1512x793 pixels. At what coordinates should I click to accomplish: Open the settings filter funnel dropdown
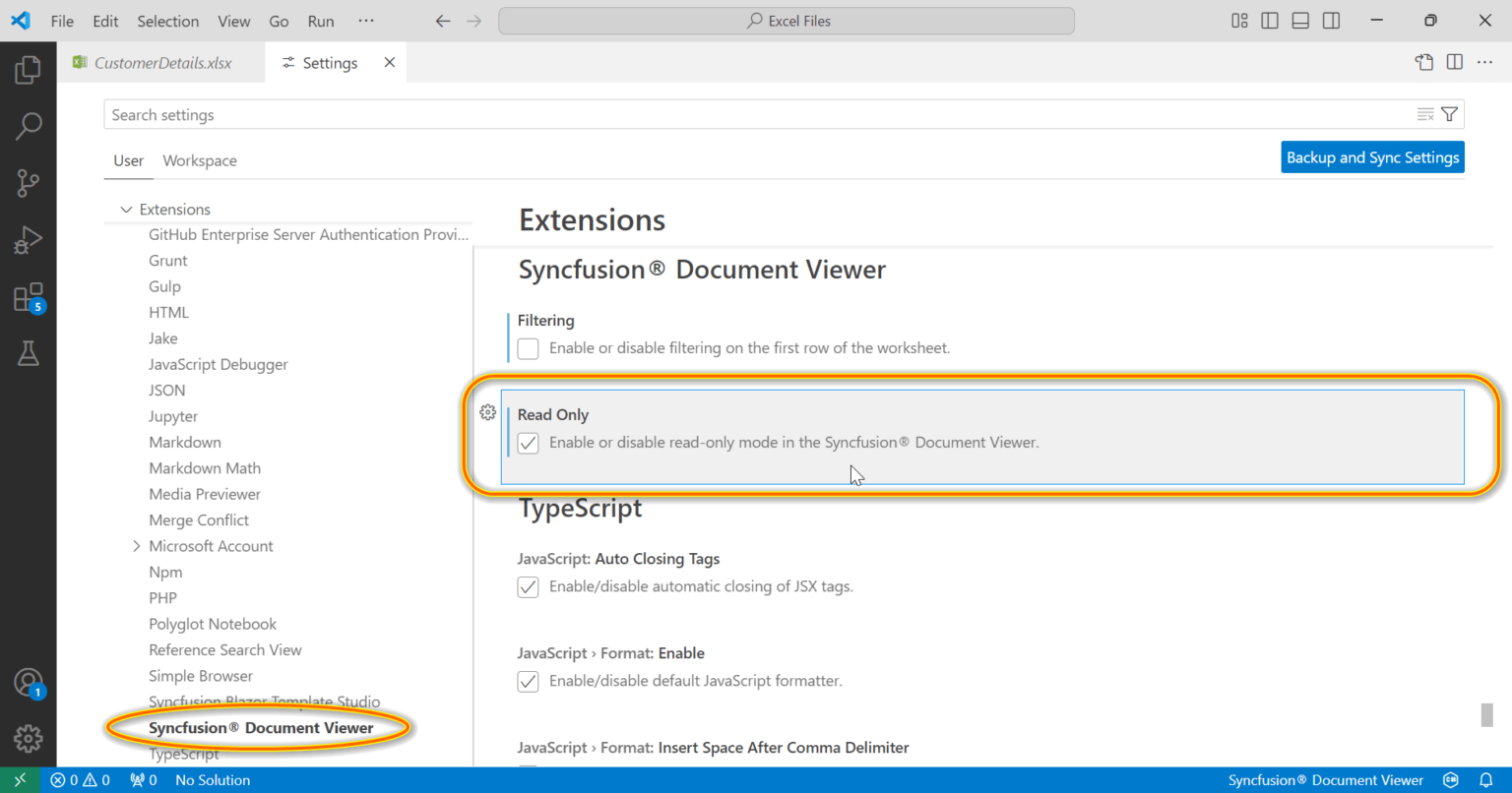[1449, 113]
